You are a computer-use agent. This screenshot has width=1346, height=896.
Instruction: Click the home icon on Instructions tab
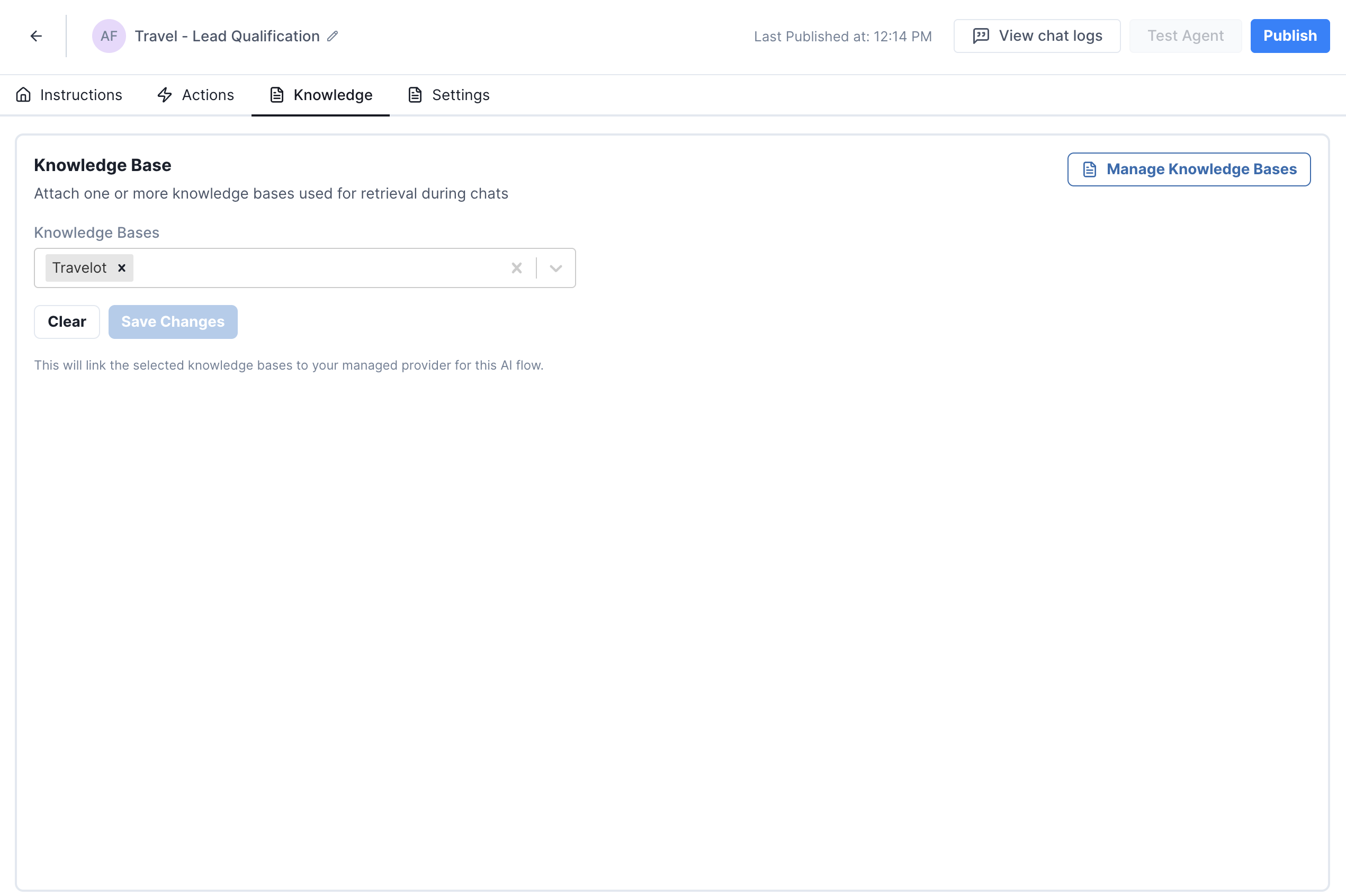(23, 95)
